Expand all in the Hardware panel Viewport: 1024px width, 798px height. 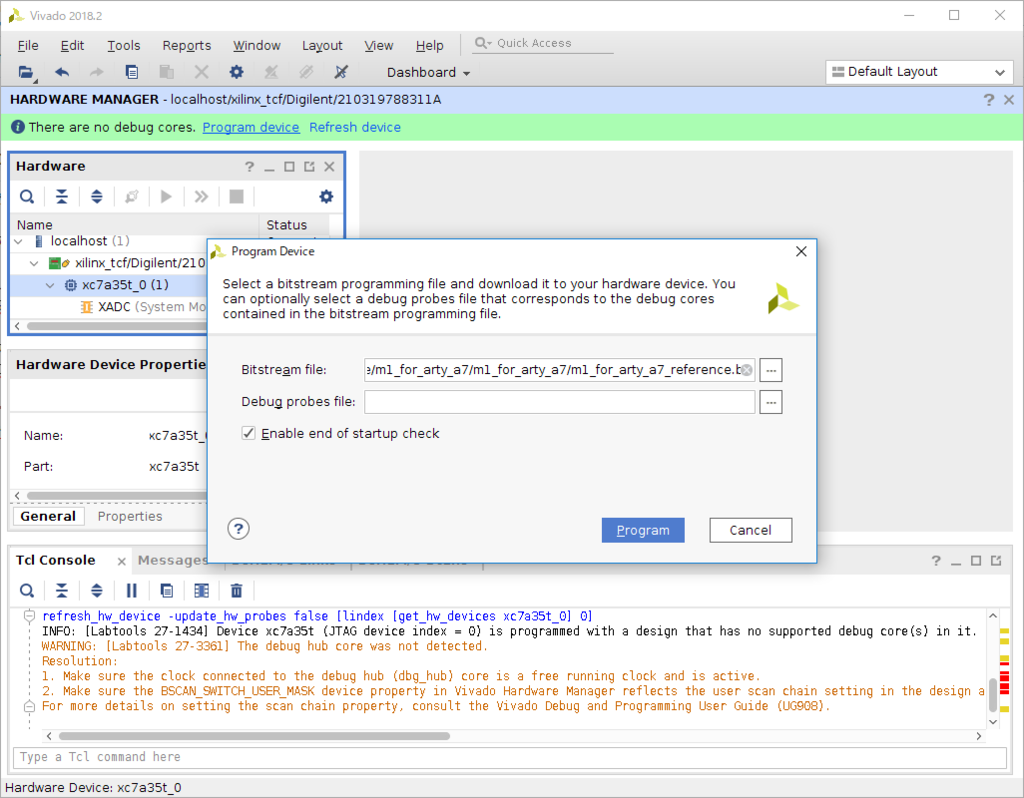[x=97, y=197]
